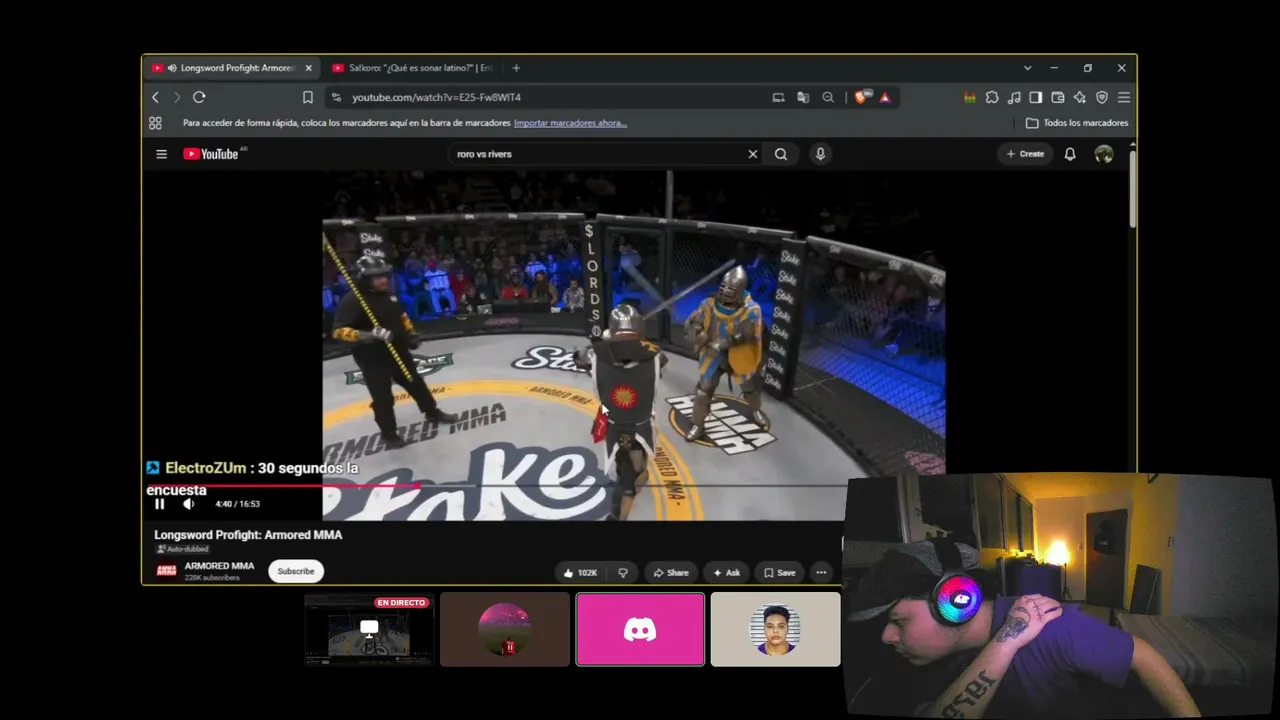The image size is (1280, 720).
Task: Save the video to a playlist
Action: coord(780,573)
